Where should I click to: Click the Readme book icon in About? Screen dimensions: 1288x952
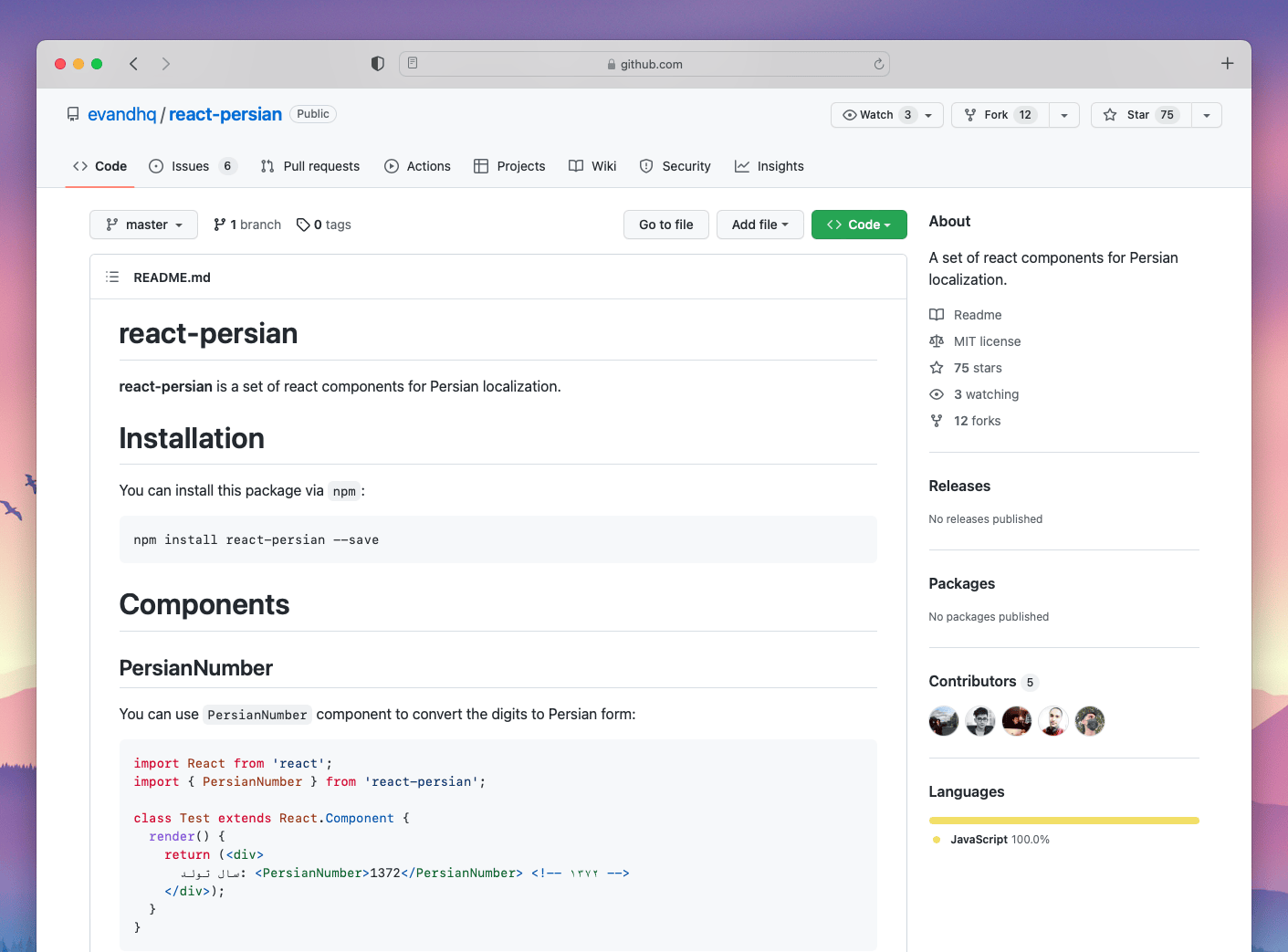click(x=937, y=315)
